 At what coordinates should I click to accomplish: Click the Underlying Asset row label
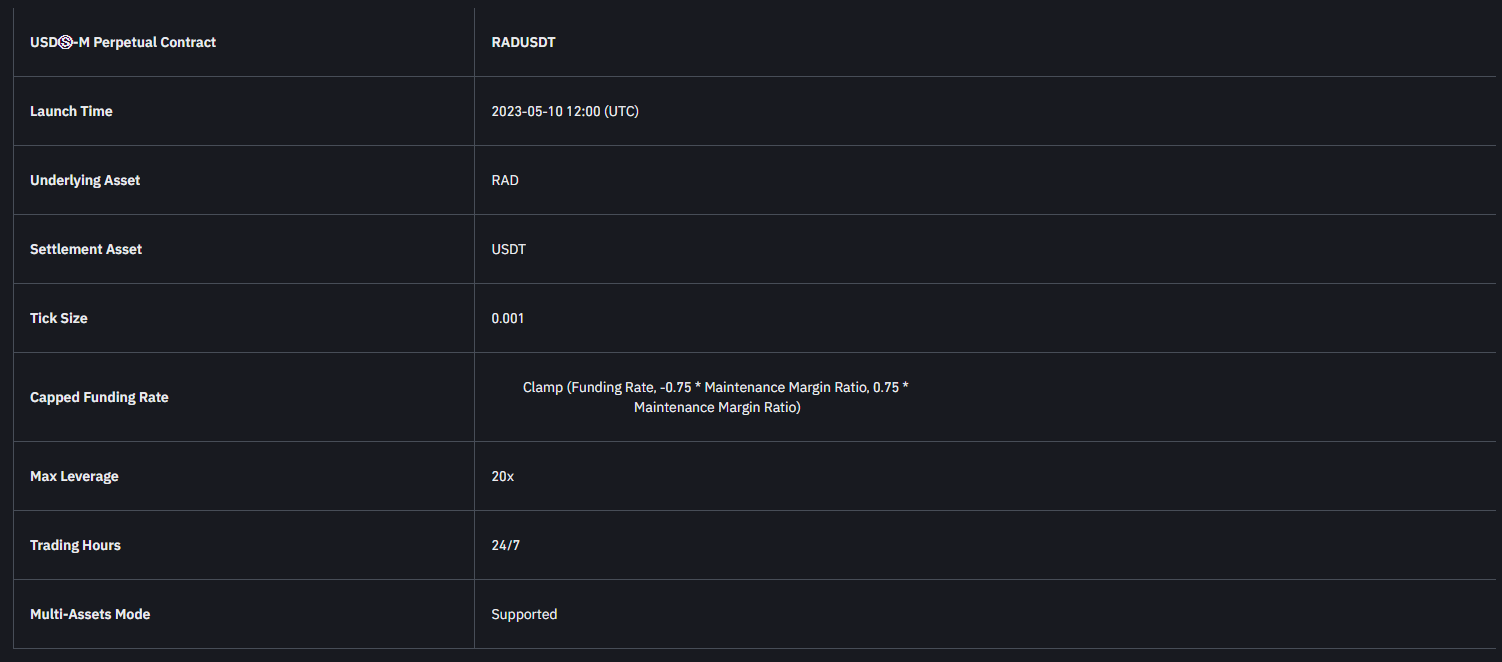point(85,180)
